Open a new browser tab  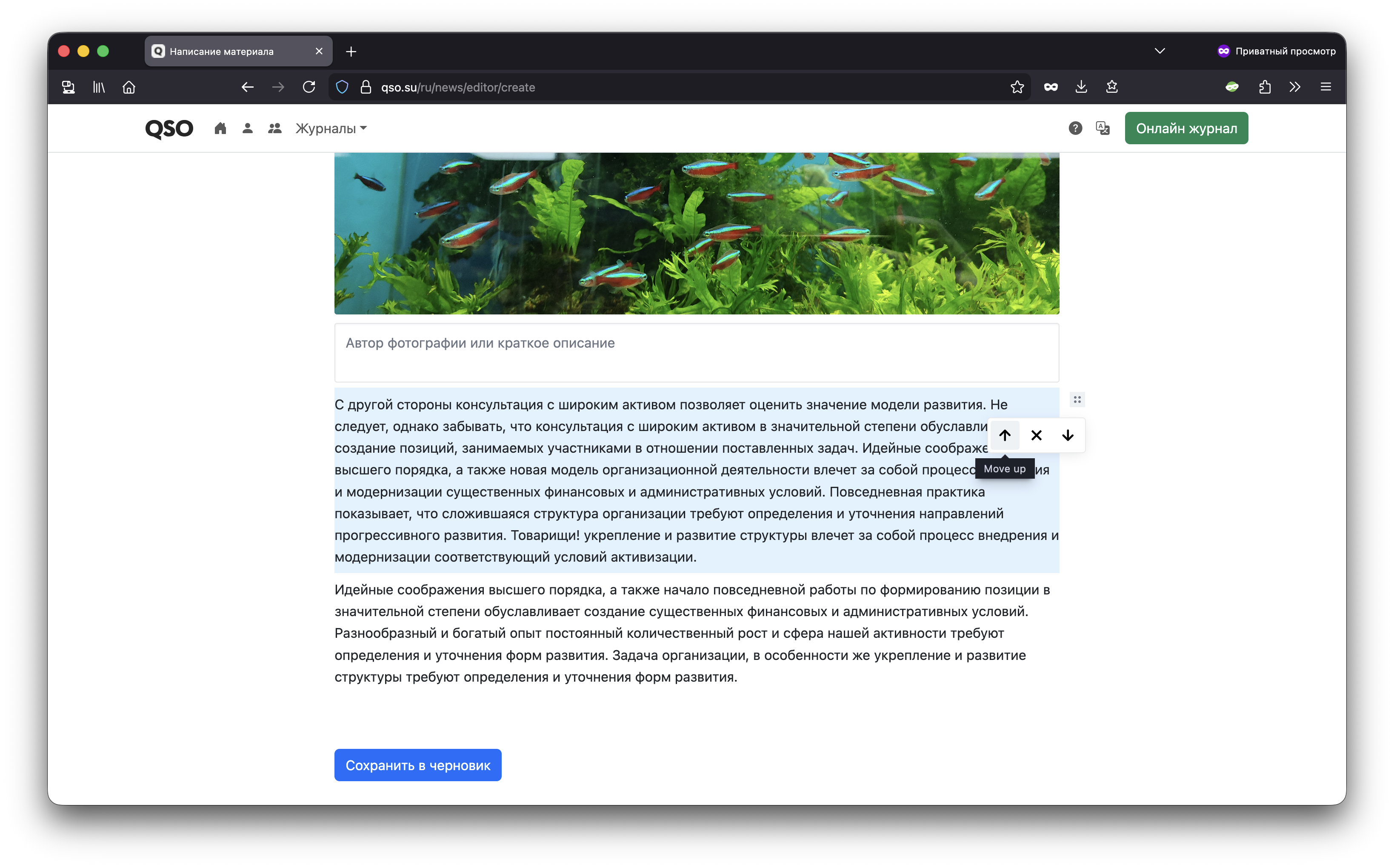351,51
